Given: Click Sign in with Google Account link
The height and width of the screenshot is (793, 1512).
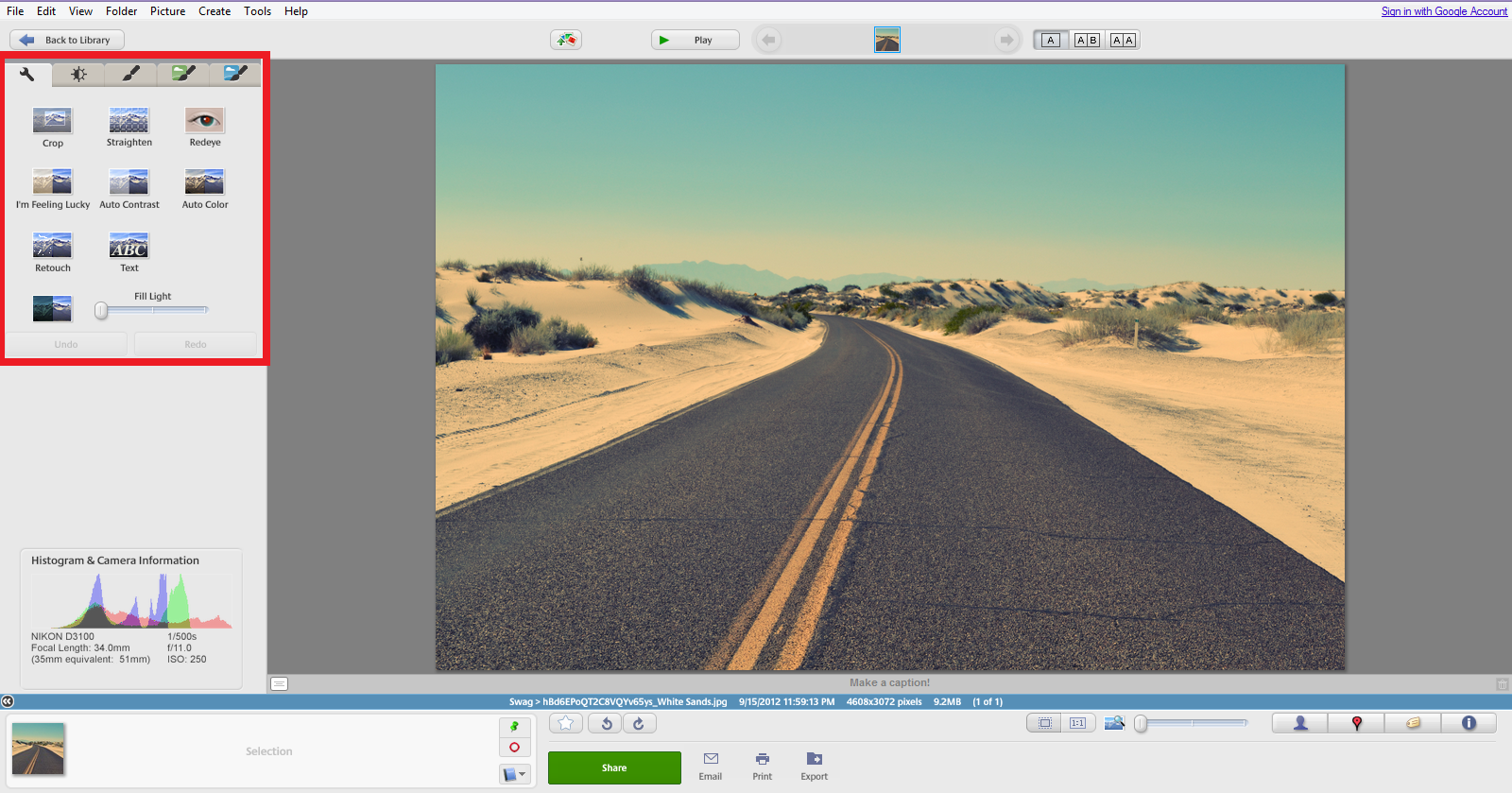Looking at the screenshot, I should click(1444, 11).
